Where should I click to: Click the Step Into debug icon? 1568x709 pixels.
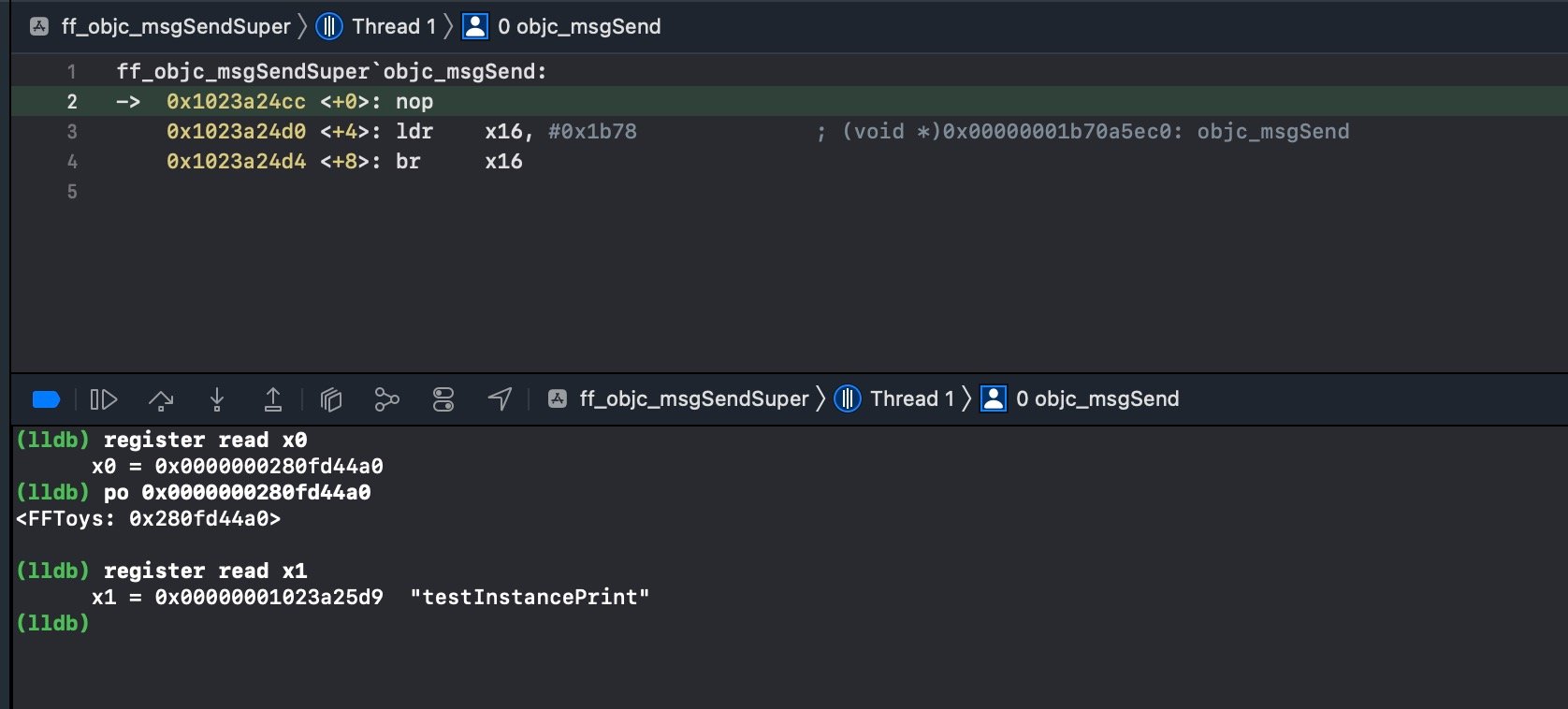click(217, 400)
